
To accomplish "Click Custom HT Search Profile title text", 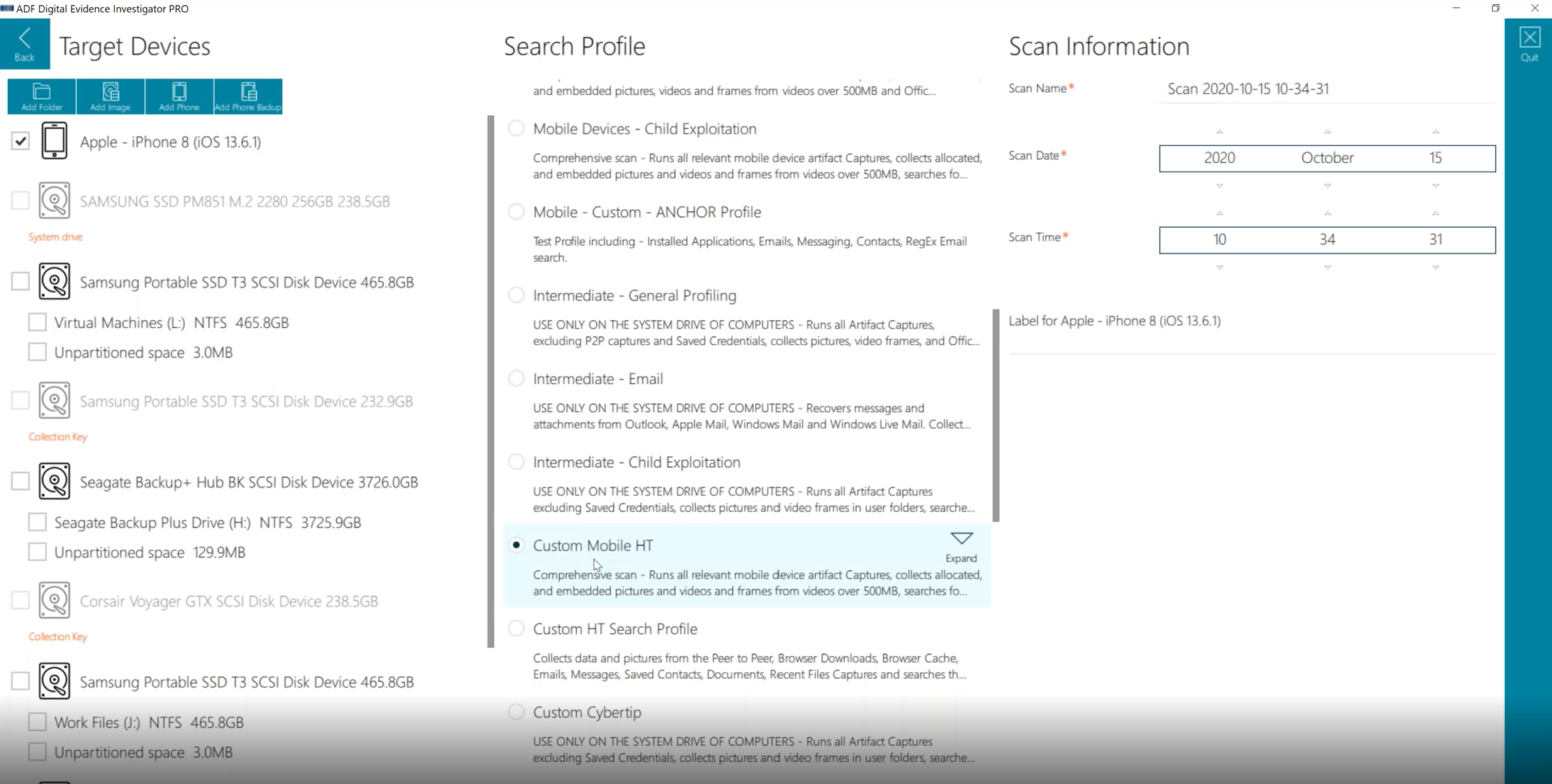I will tap(615, 628).
